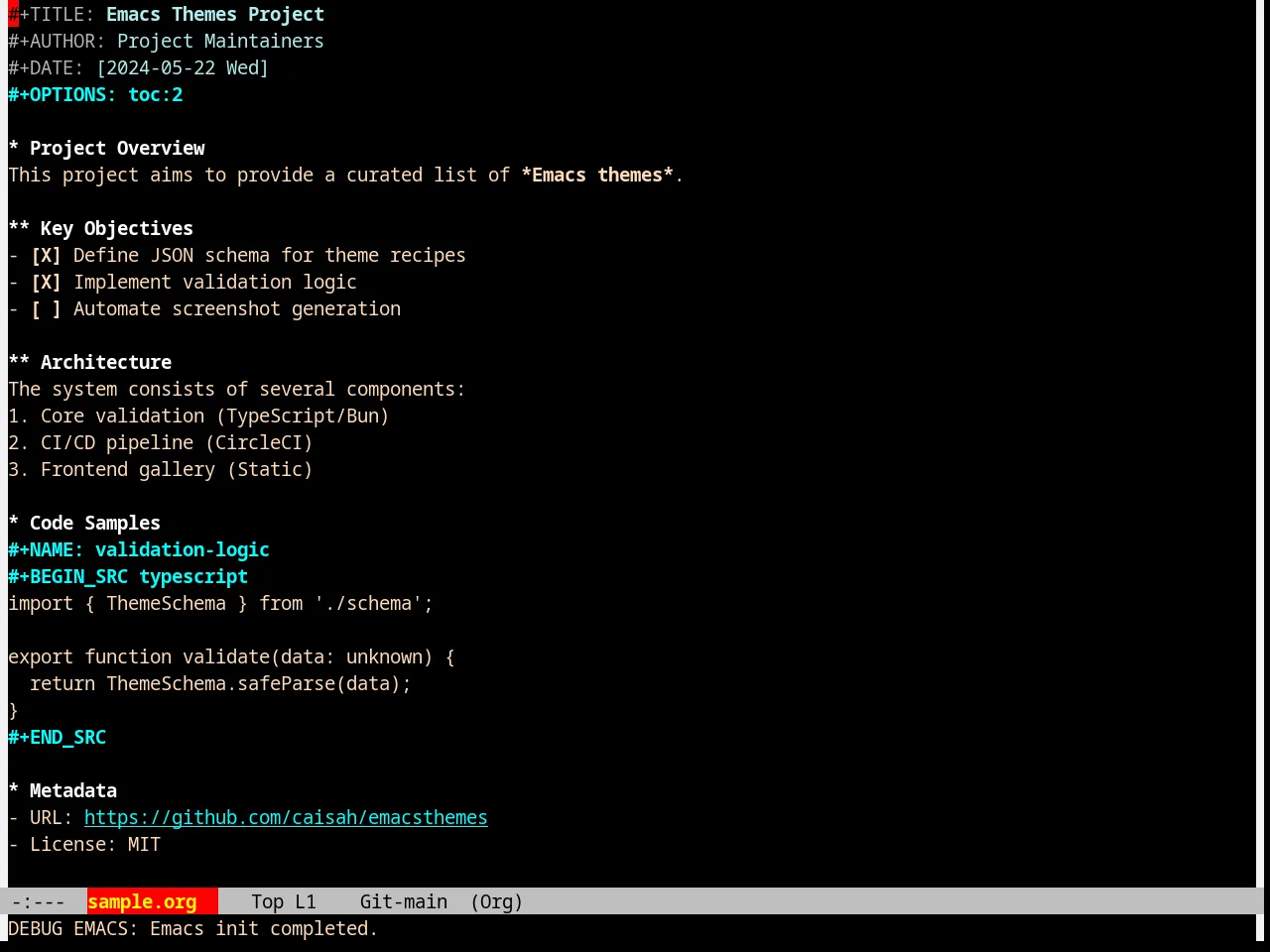Fold the #+BEGIN_SRC typescript block
Screen dimensions: 1270x952
[128, 577]
